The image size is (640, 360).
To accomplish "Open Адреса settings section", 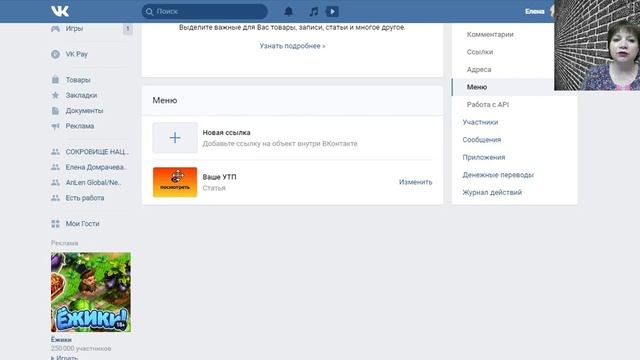I will click(479, 70).
